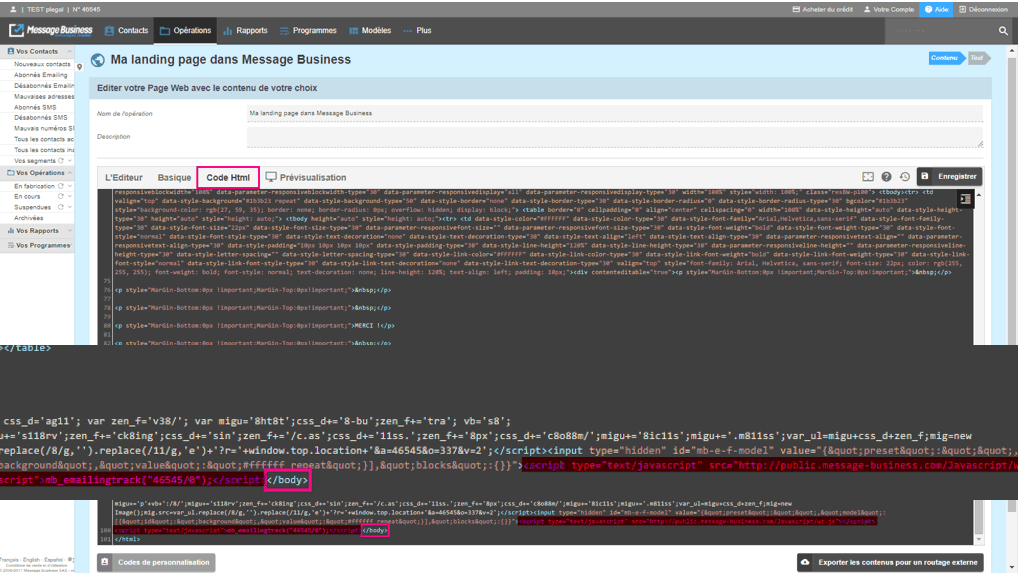
Task: Refresh the En cours operations
Action: [x=61, y=196]
